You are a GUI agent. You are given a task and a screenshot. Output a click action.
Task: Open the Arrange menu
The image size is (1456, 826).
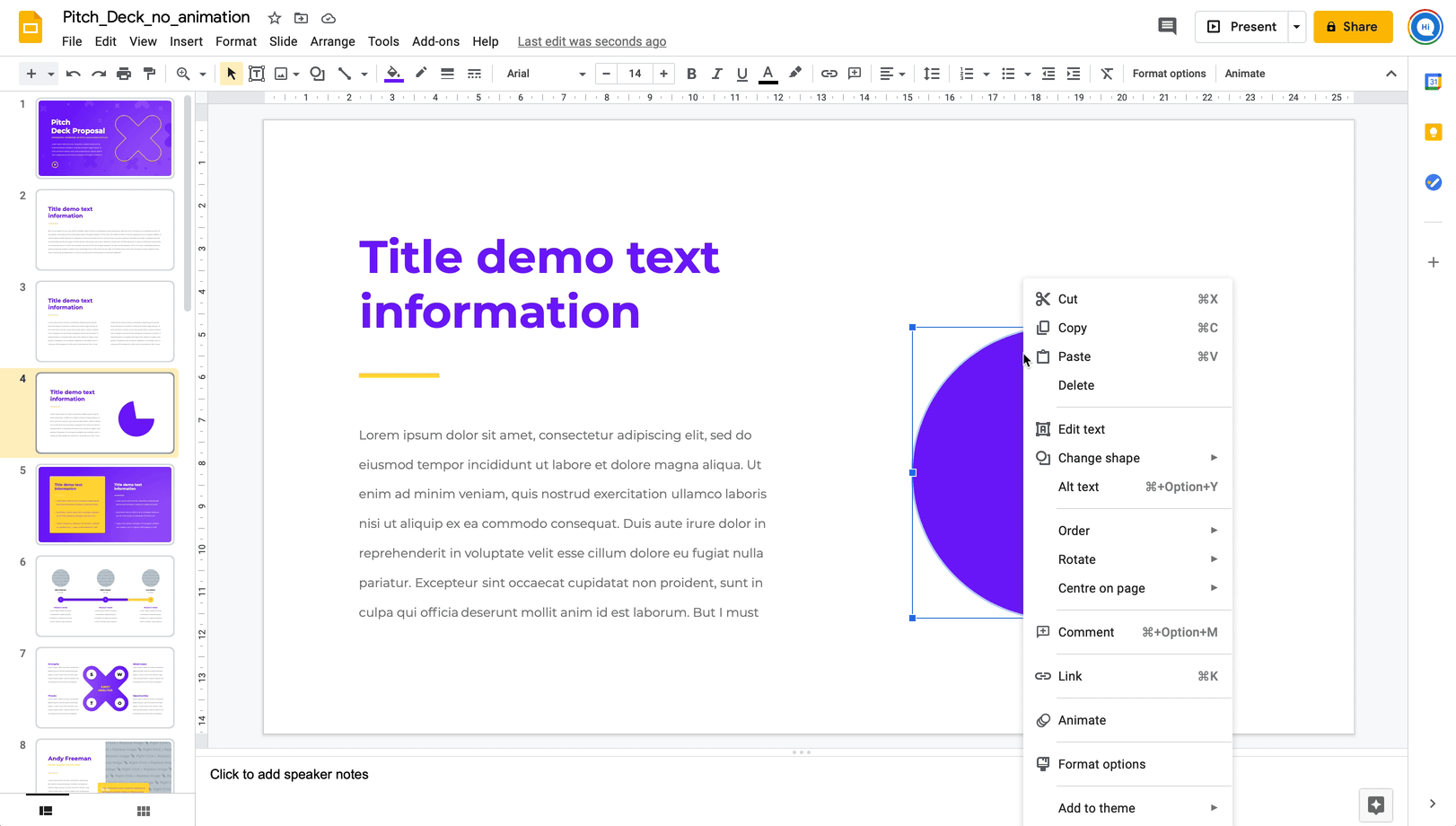[x=332, y=41]
